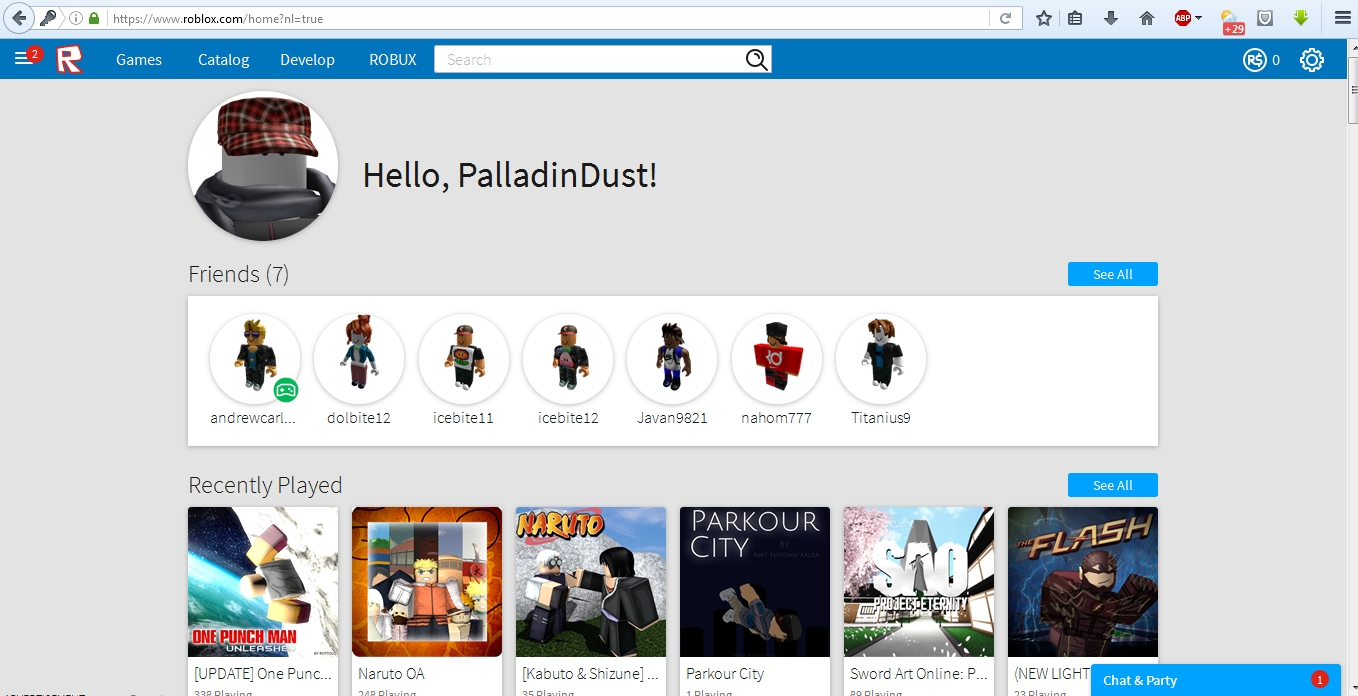Go back with browser back arrow

pyautogui.click(x=18, y=18)
